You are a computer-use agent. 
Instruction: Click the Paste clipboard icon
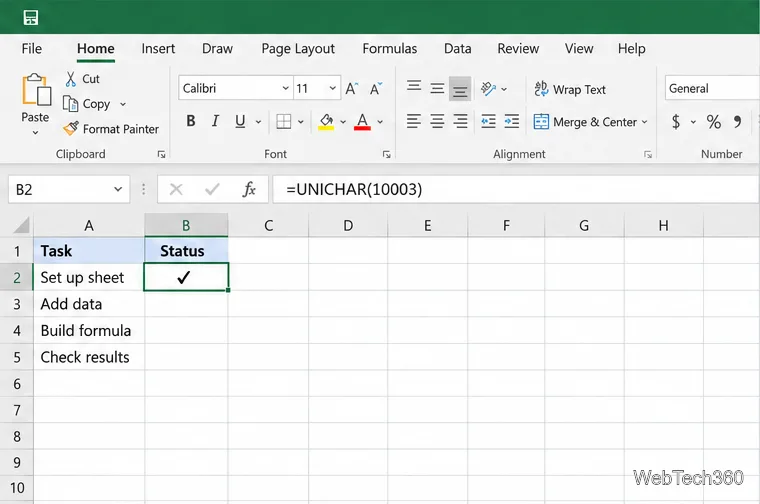pyautogui.click(x=36, y=89)
